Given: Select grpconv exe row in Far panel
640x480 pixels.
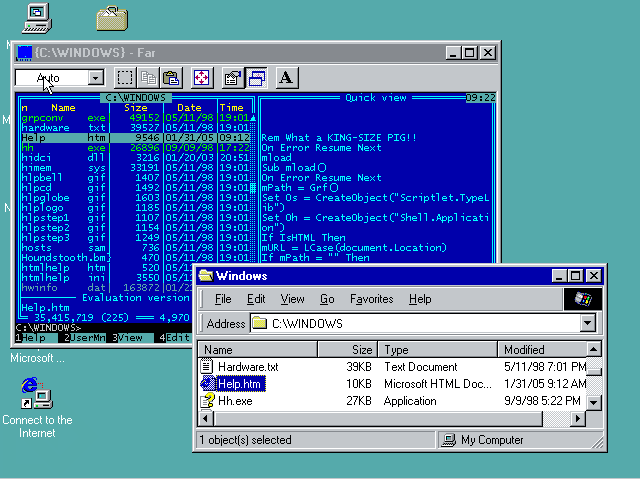Looking at the screenshot, I should click(136, 118).
